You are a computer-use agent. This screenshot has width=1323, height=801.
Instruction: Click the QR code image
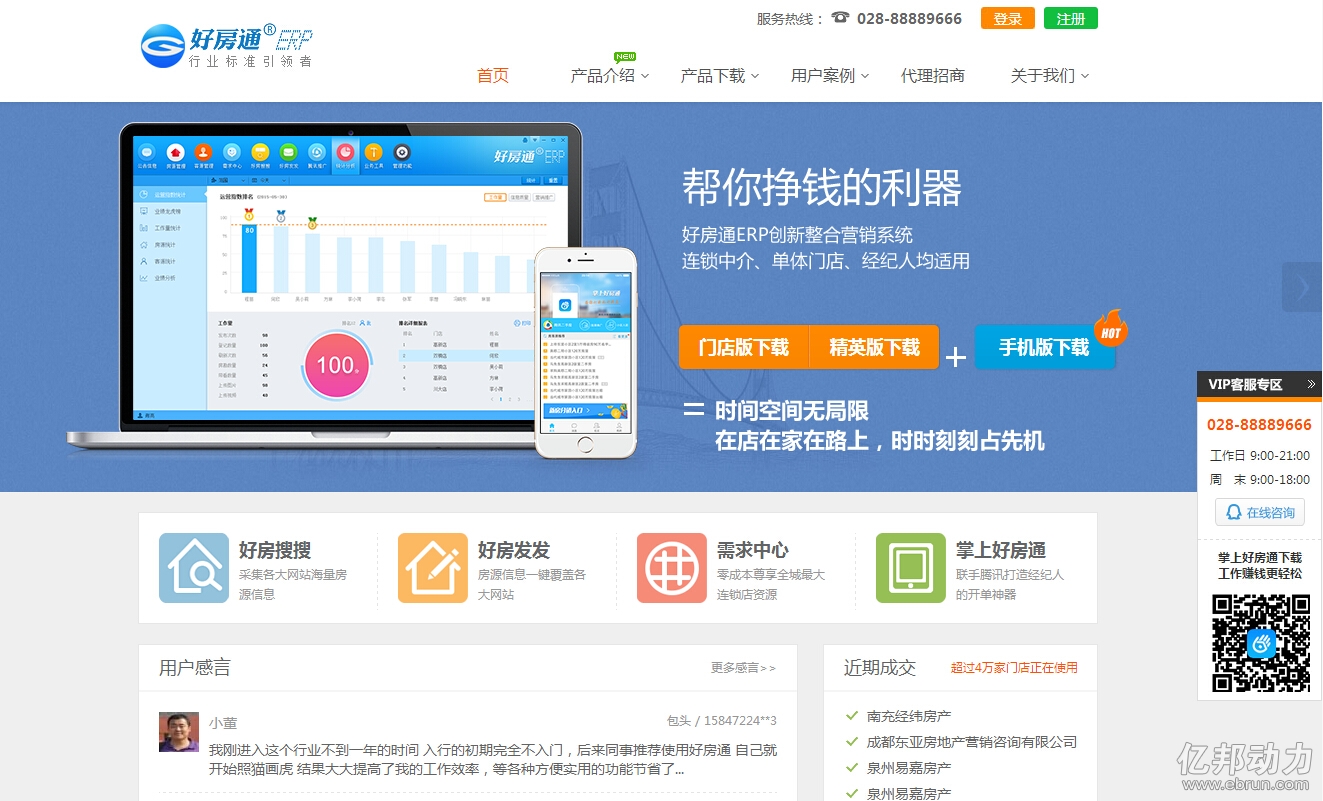point(1260,643)
